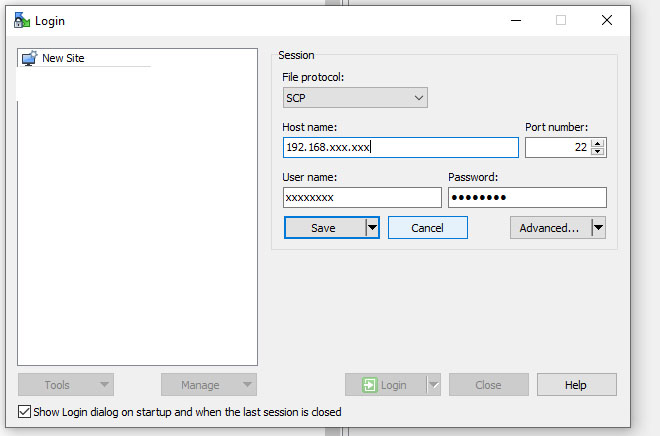The width and height of the screenshot is (660, 436).
Task: Click the port number down arrow
Action: (x=597, y=152)
